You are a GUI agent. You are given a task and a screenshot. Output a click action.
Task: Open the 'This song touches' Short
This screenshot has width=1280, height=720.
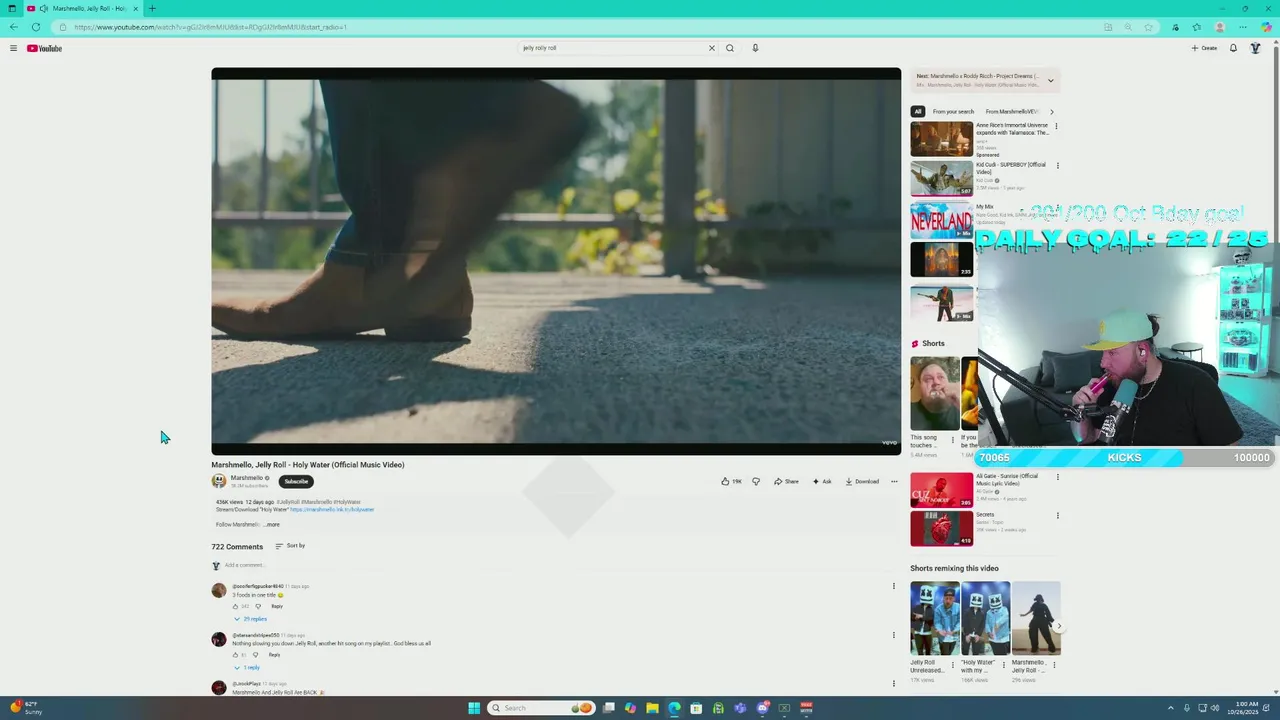pos(934,393)
